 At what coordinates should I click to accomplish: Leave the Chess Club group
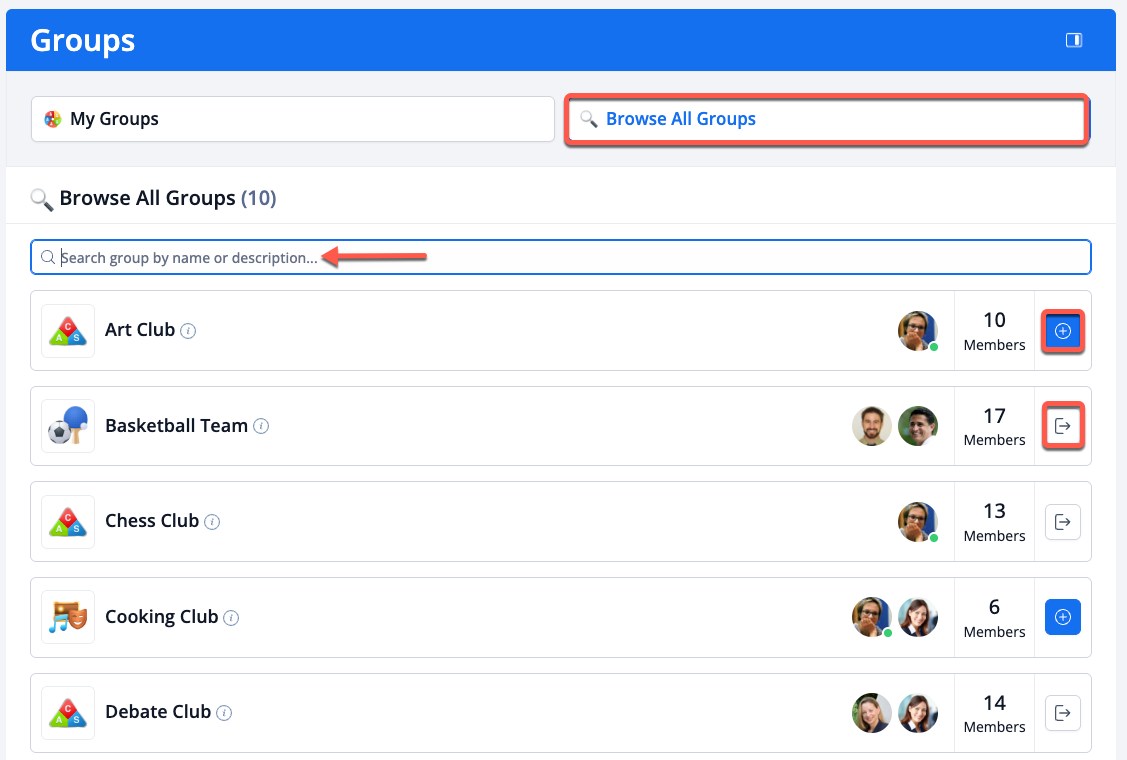(1062, 522)
